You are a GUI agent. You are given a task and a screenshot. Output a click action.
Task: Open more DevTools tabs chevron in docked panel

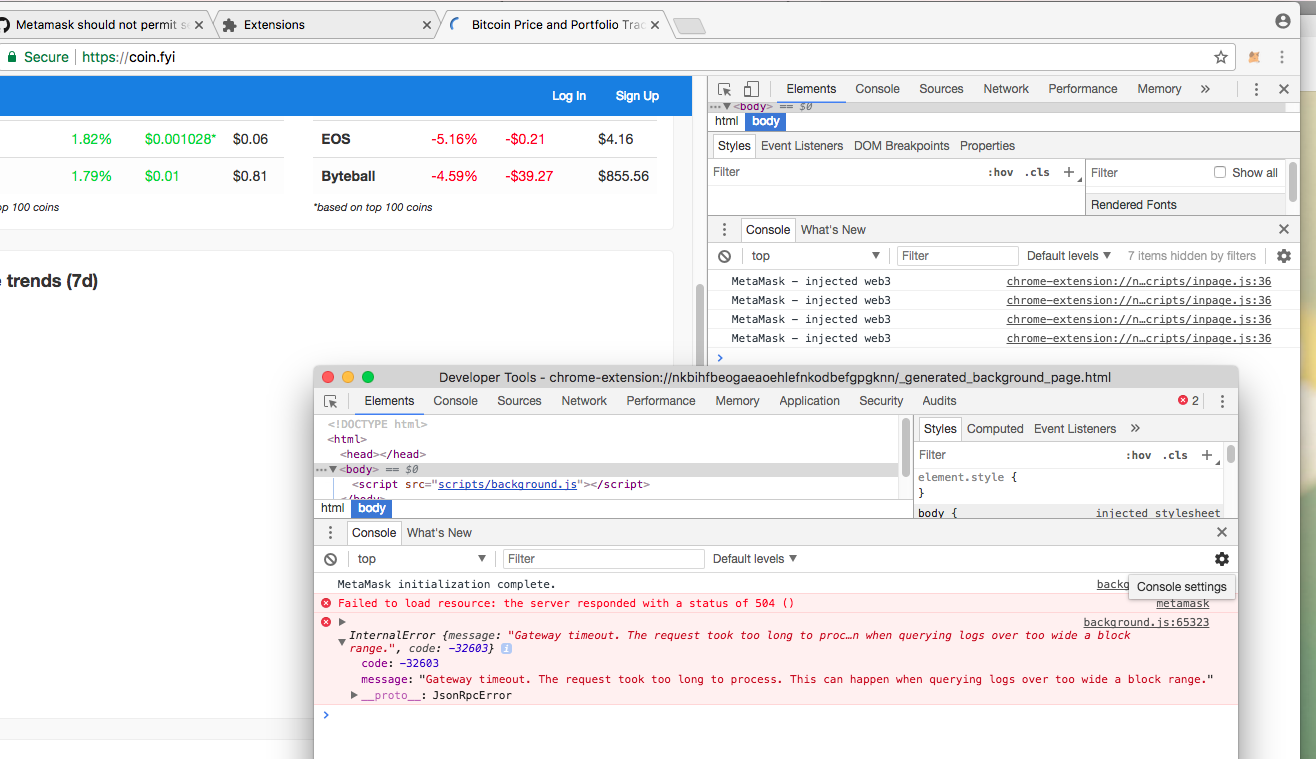(x=1205, y=89)
